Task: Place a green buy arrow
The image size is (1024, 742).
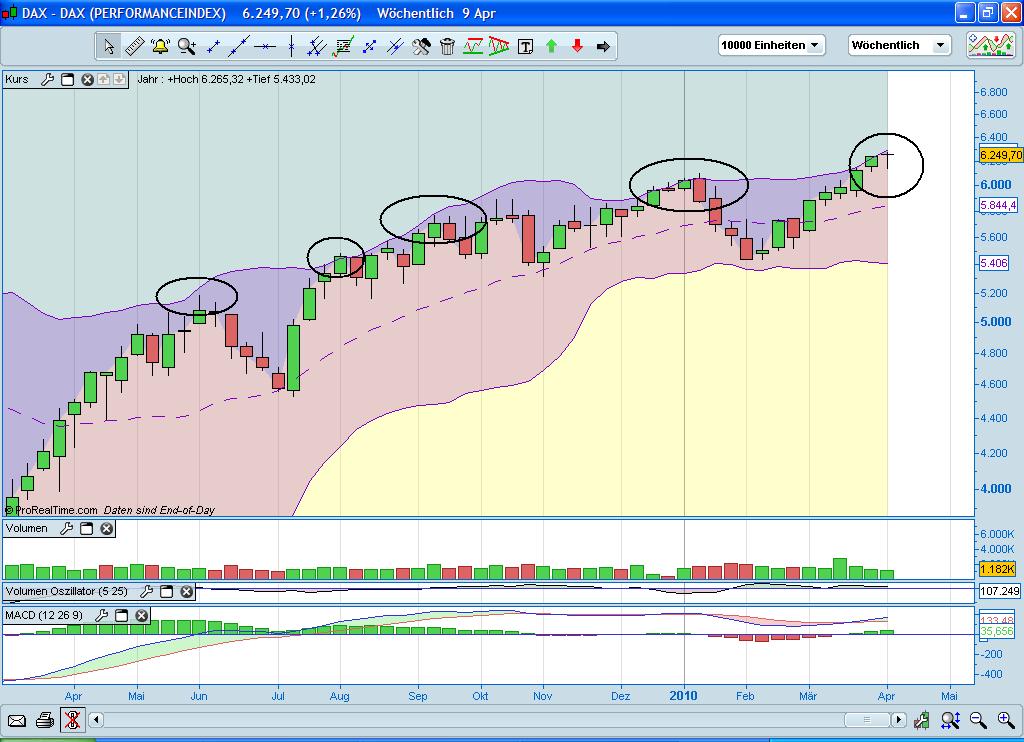Action: [551, 45]
